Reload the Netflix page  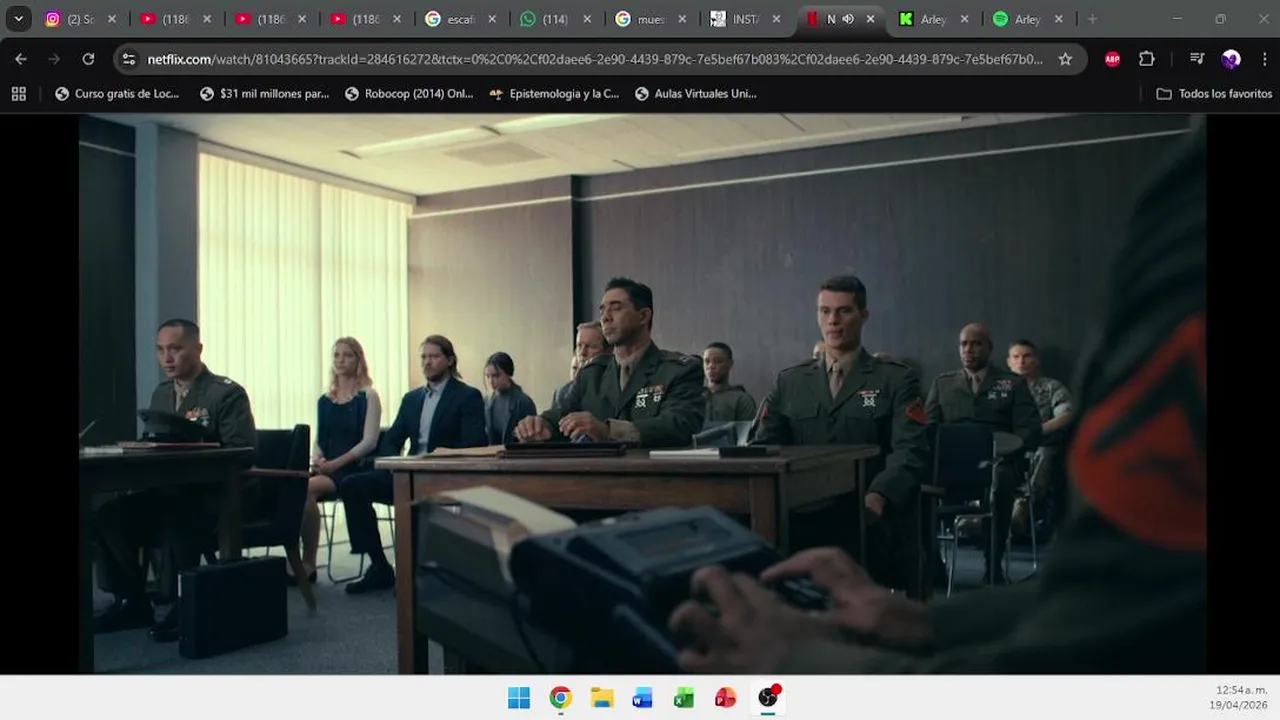(88, 59)
